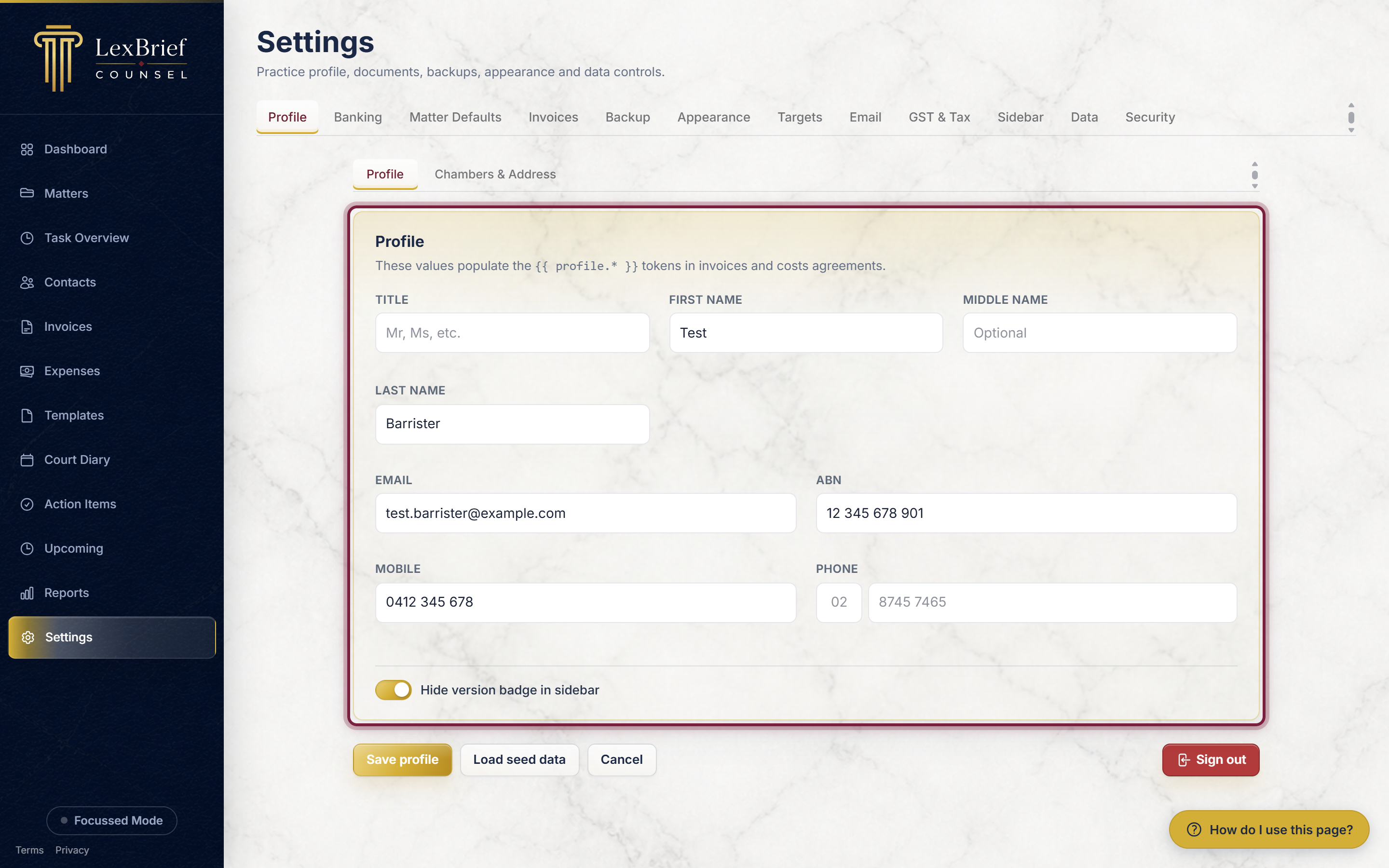1389x868 pixels.
Task: Click the Upcoming clock icon
Action: click(x=27, y=549)
